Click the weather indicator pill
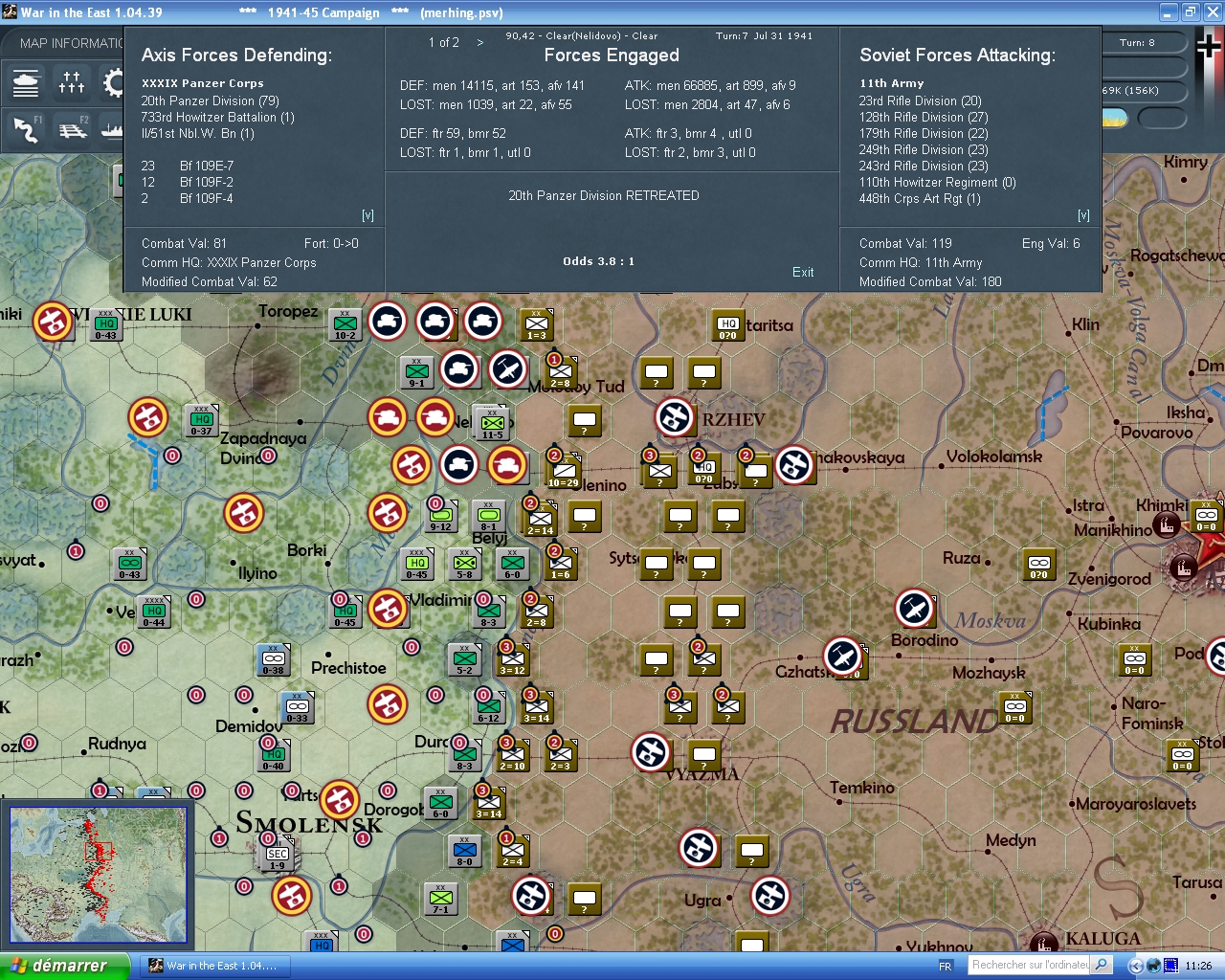The height and width of the screenshot is (980, 1225). pos(1115,119)
